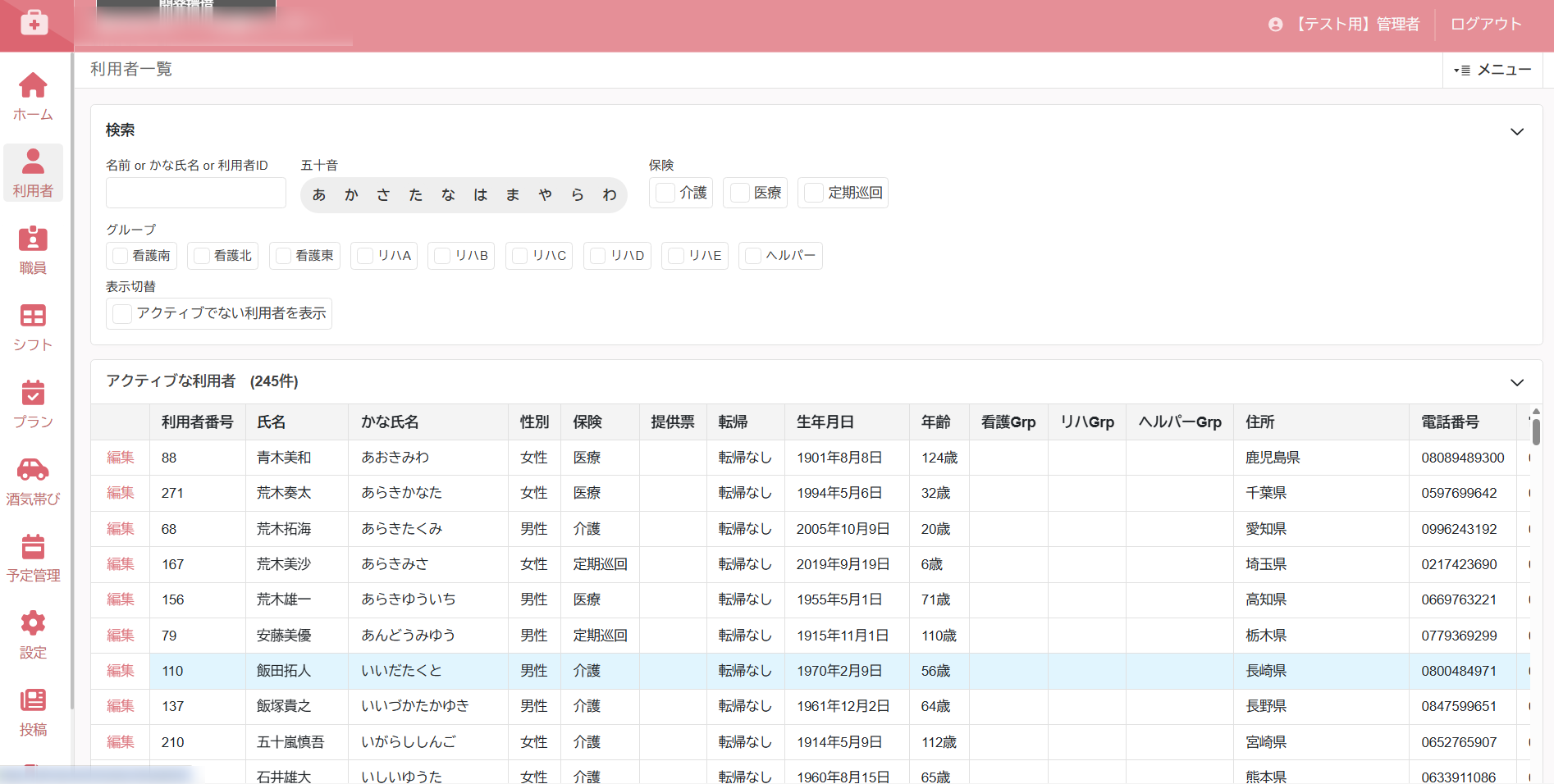Filter by は in 五十音

[x=481, y=195]
